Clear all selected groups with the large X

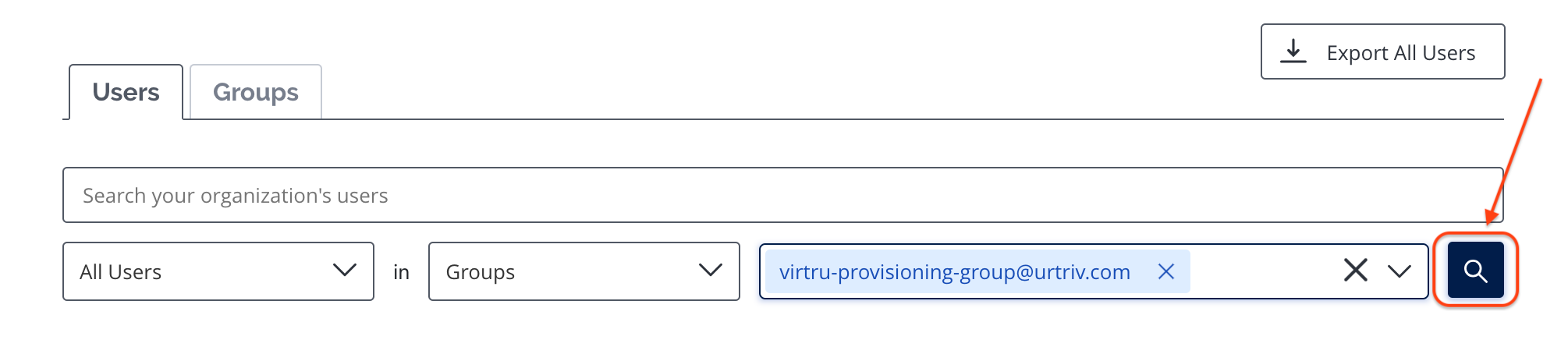pos(1355,271)
